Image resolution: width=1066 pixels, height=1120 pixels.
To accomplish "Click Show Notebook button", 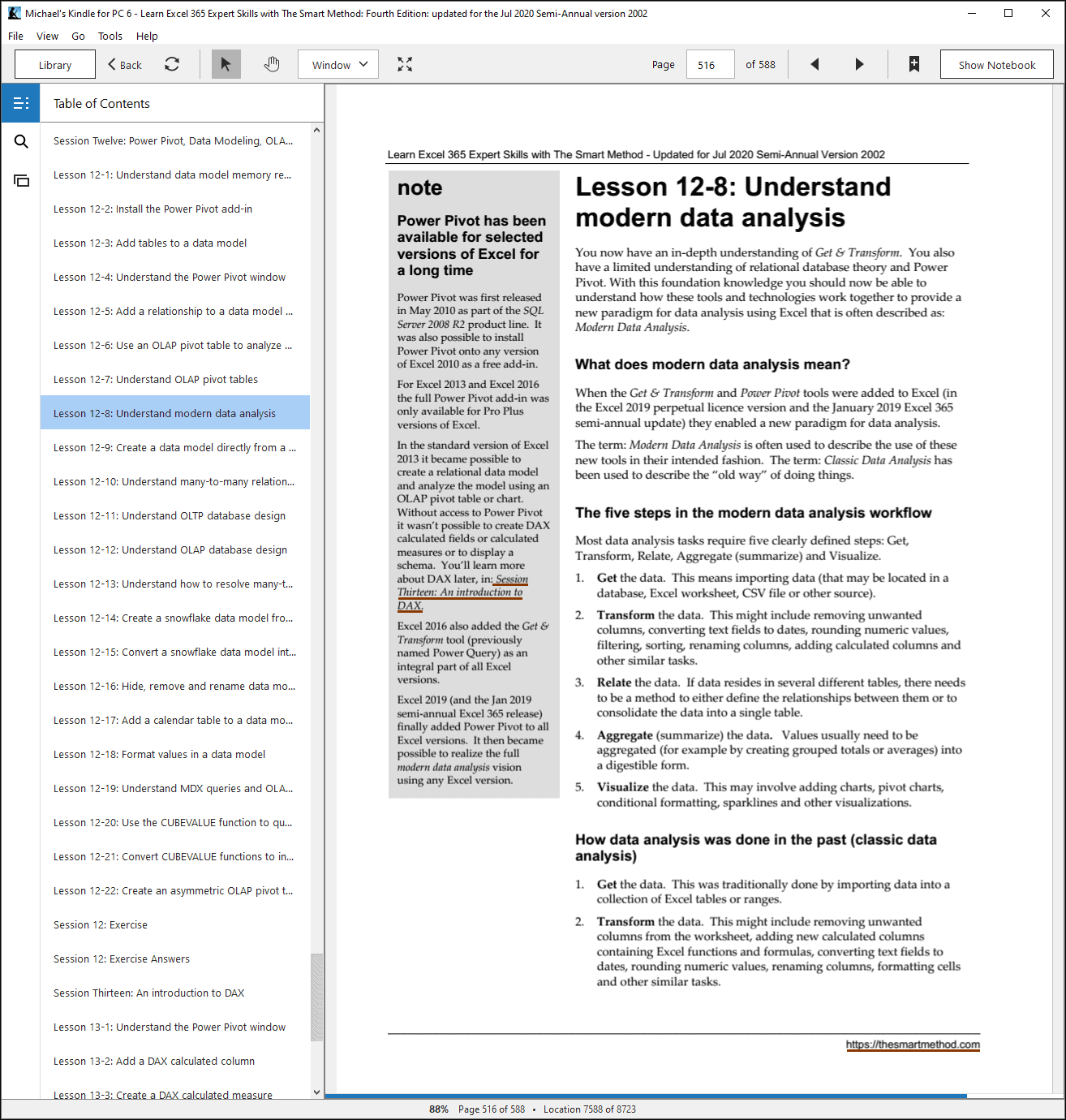I will tap(997, 64).
